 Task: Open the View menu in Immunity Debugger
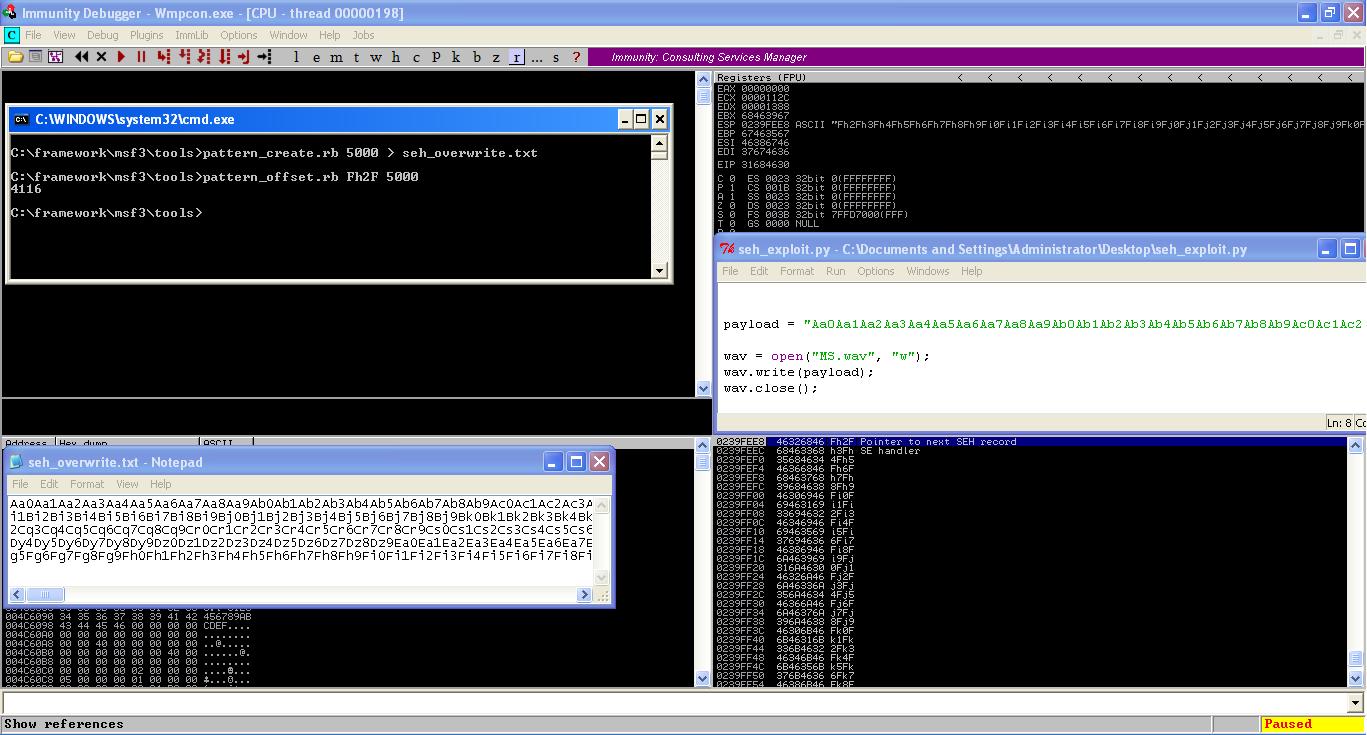(x=64, y=35)
